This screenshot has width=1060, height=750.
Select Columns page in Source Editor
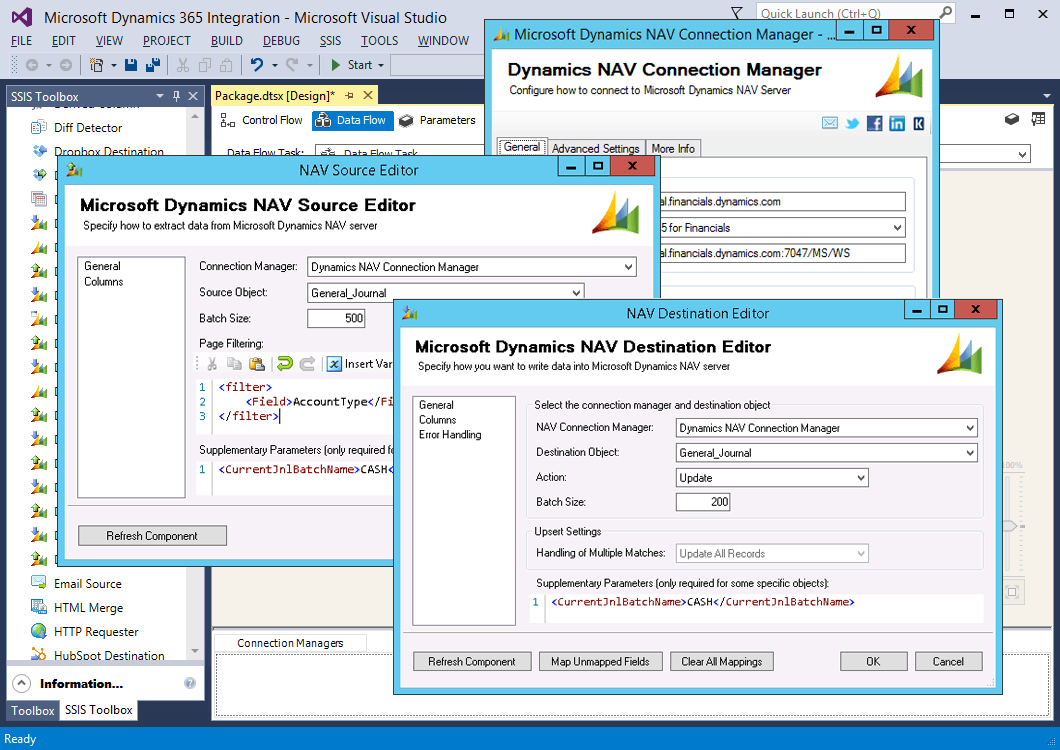(x=103, y=281)
